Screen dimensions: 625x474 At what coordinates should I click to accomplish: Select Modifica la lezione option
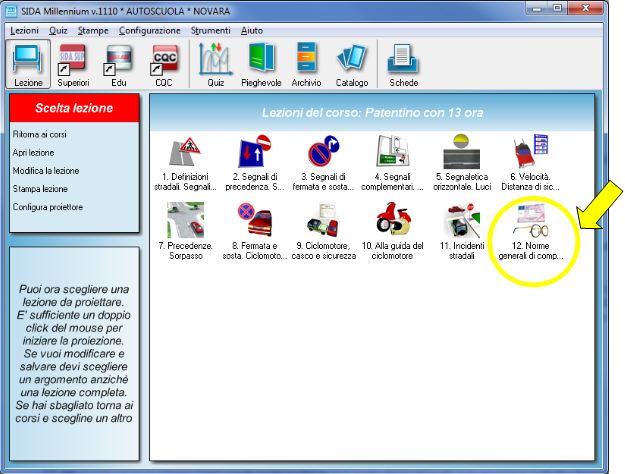tap(45, 170)
